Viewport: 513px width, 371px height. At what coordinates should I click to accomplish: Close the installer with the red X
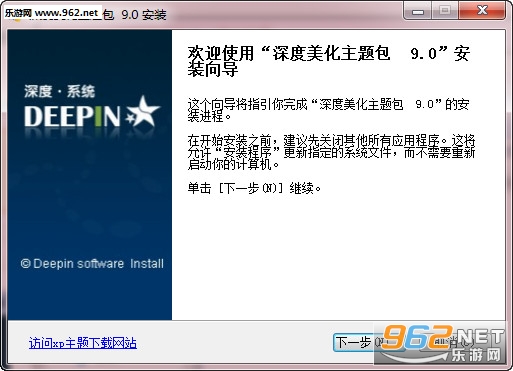(x=482, y=11)
